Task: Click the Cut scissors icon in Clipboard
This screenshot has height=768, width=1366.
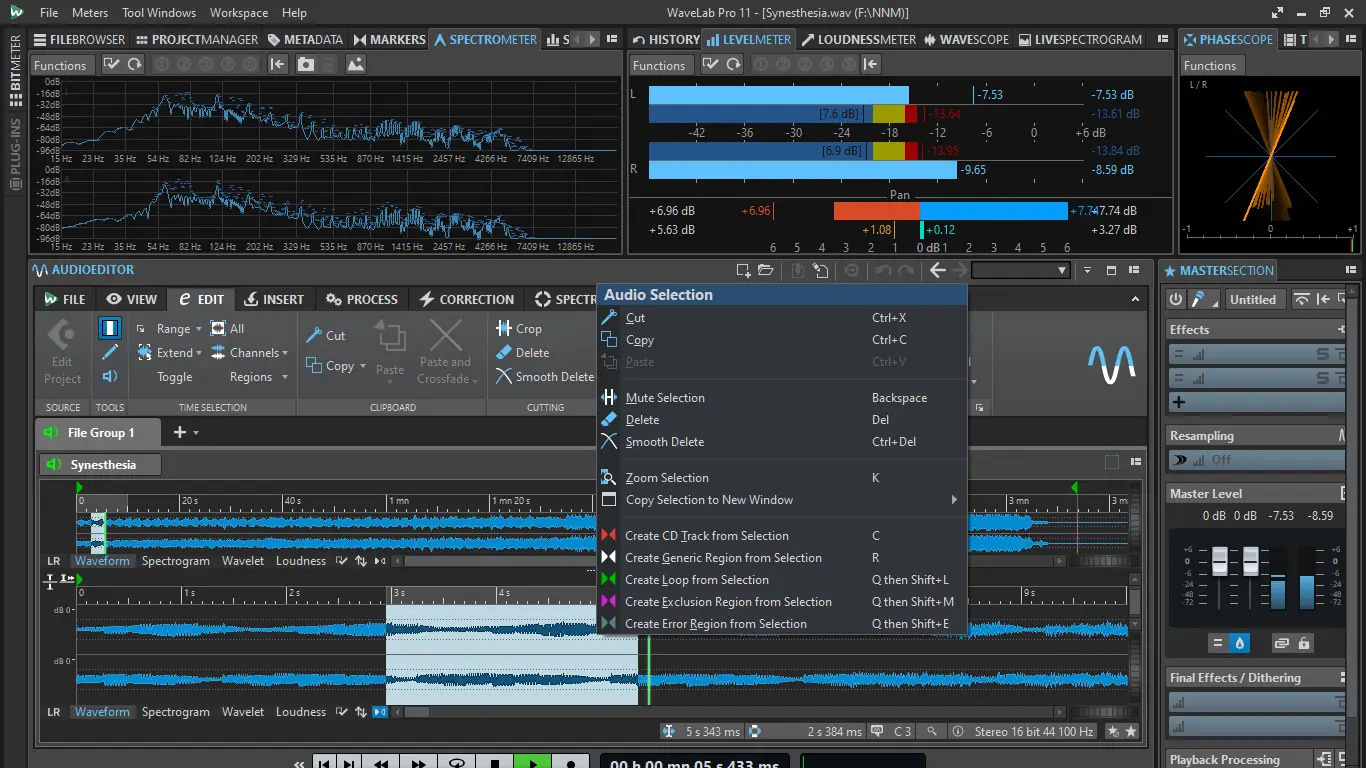Action: pyautogui.click(x=314, y=335)
